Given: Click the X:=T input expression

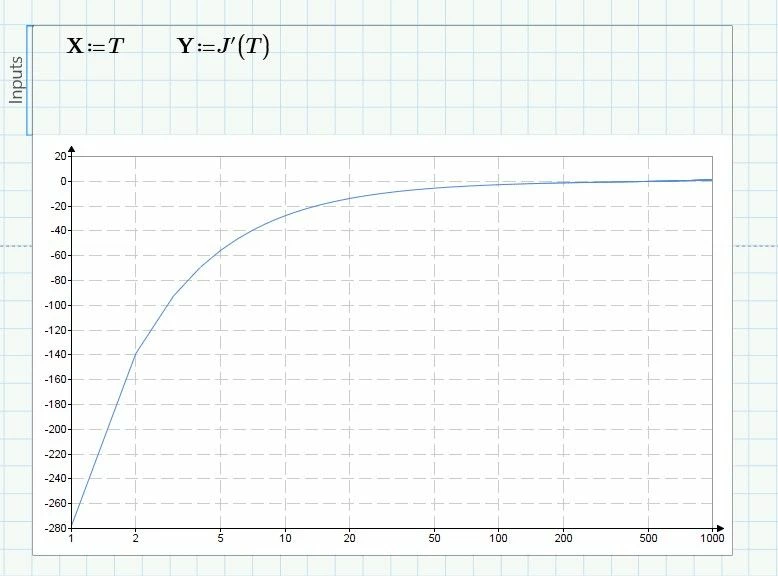Looking at the screenshot, I should coord(95,46).
